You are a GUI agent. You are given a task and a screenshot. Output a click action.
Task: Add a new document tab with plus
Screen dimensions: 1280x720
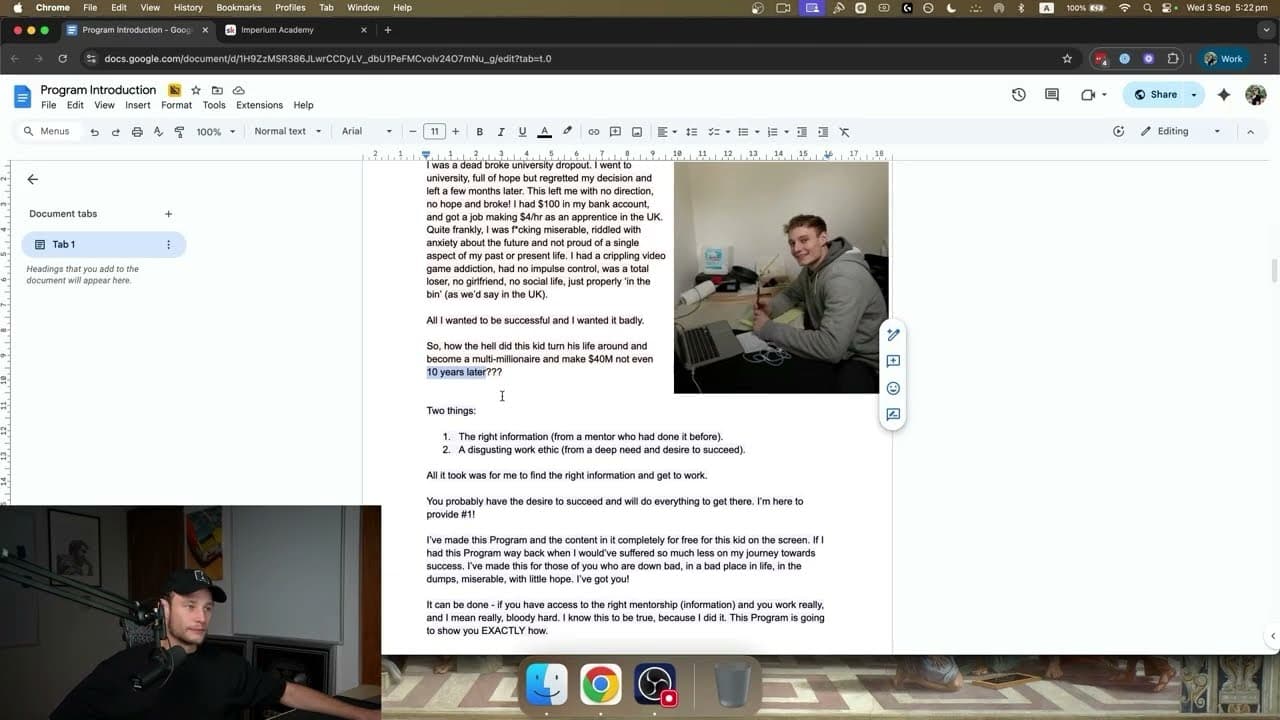(x=168, y=214)
